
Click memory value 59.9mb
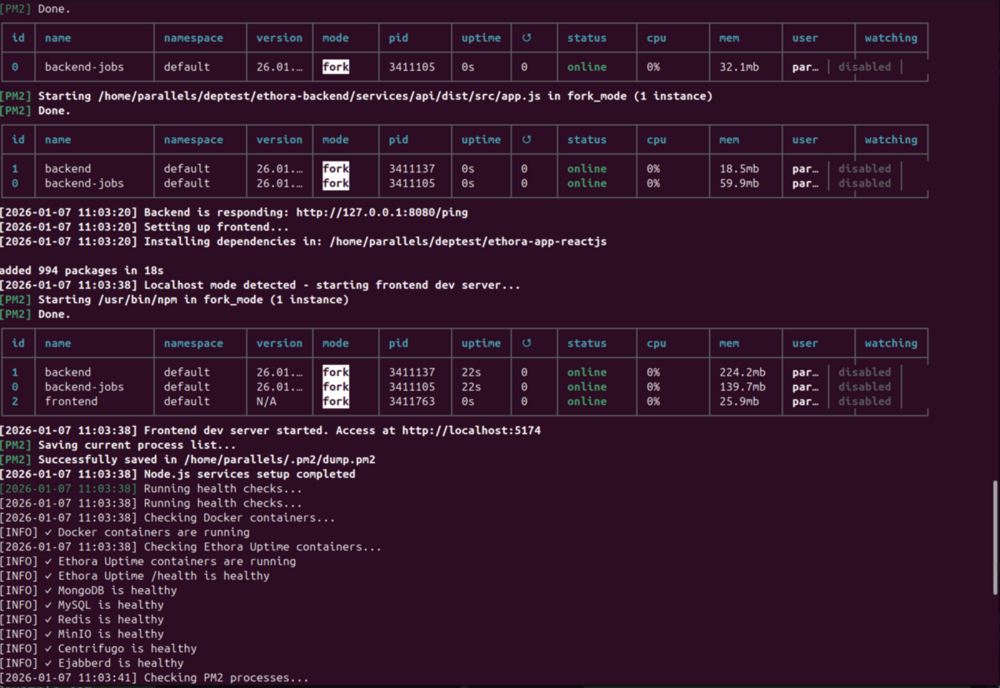point(739,184)
